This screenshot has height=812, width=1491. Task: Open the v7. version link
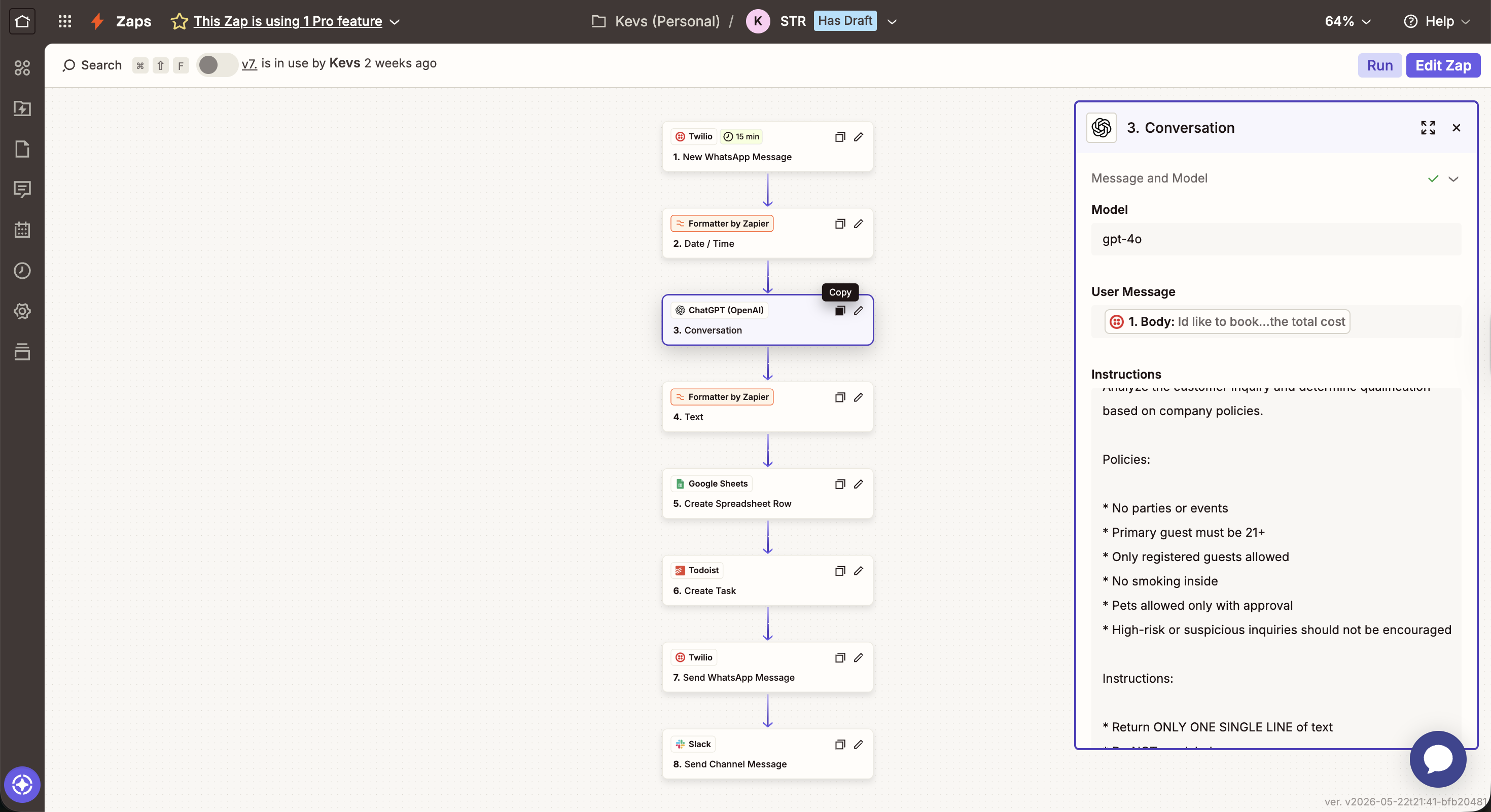point(249,64)
